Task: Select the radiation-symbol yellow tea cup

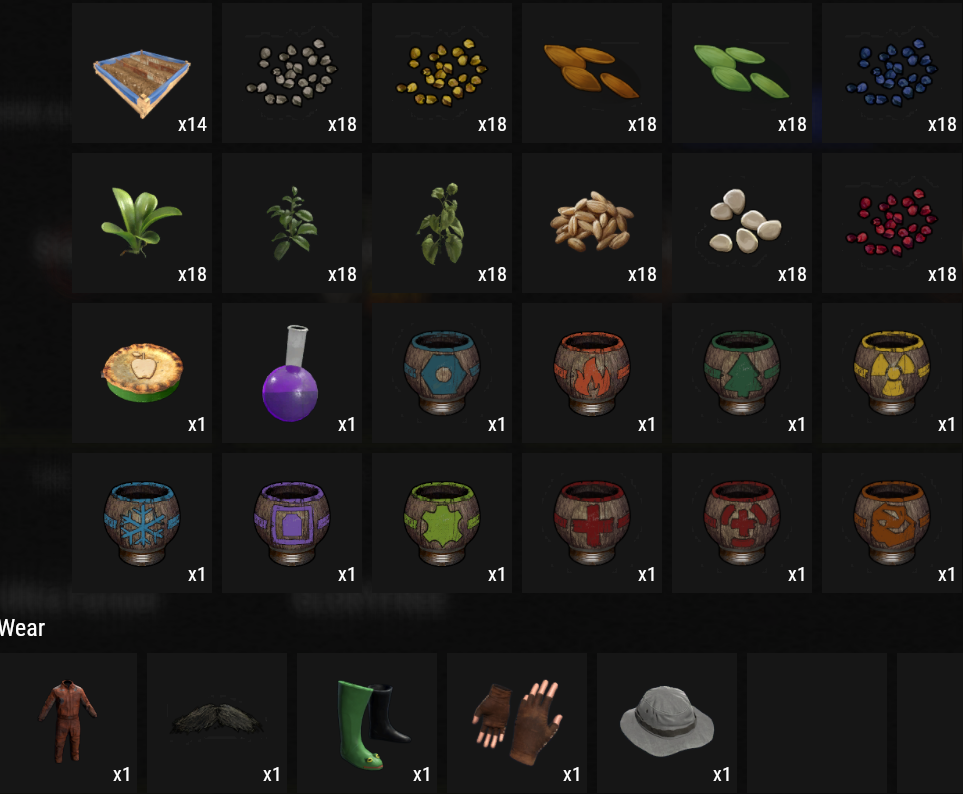Action: [x=892, y=373]
